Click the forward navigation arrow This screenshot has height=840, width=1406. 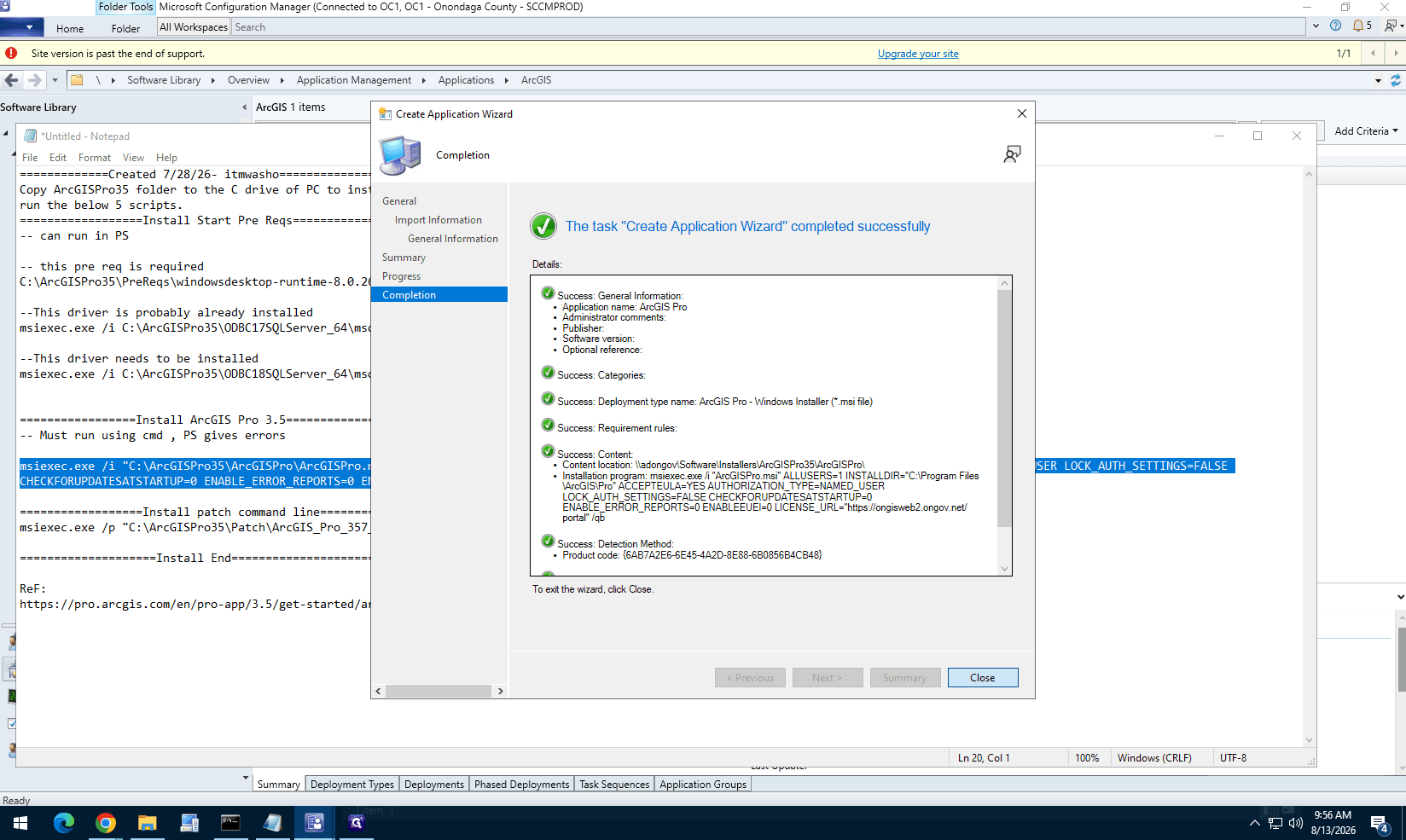pyautogui.click(x=34, y=80)
